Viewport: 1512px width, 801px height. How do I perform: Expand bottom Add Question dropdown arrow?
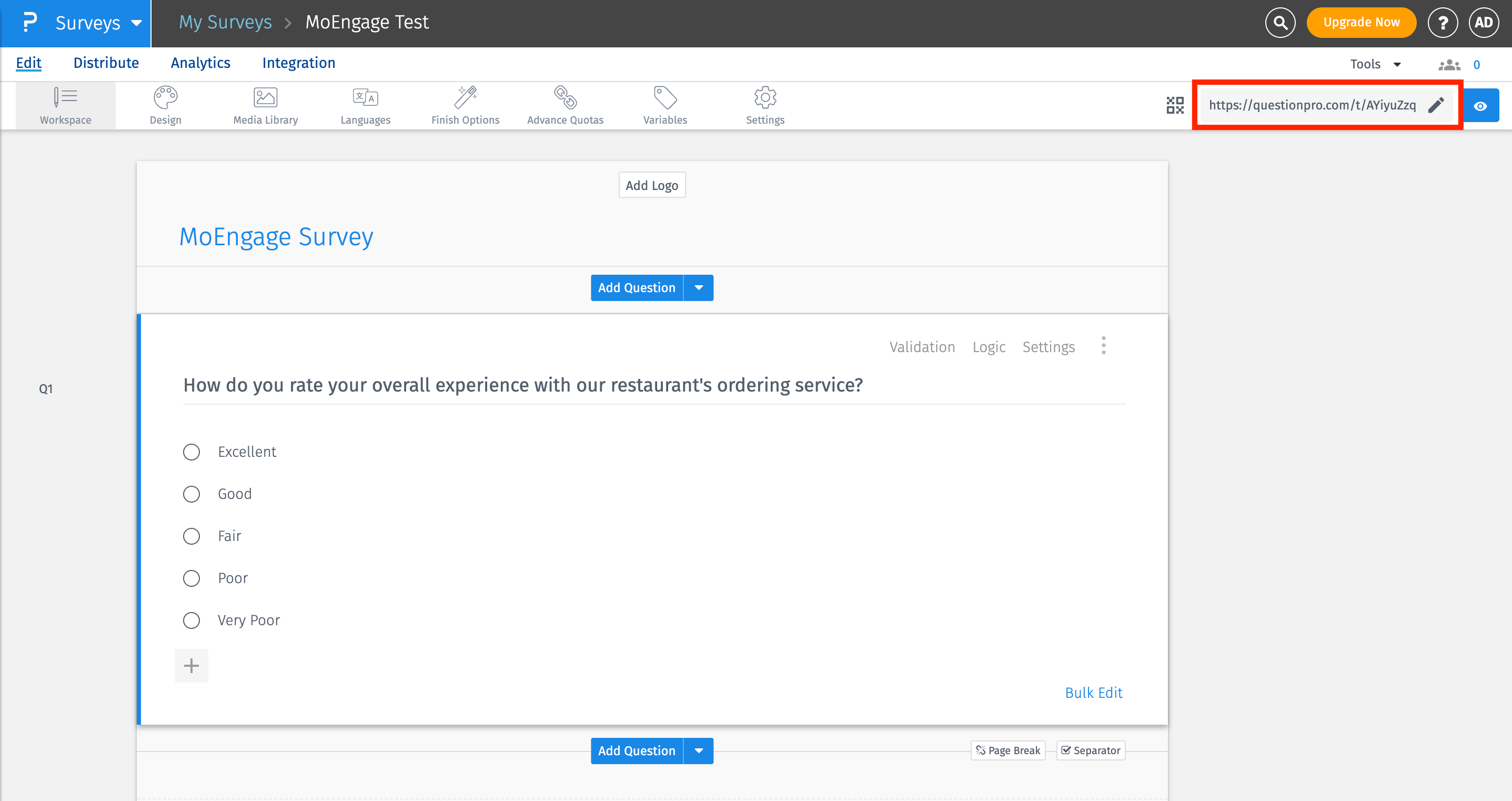pyautogui.click(x=699, y=750)
